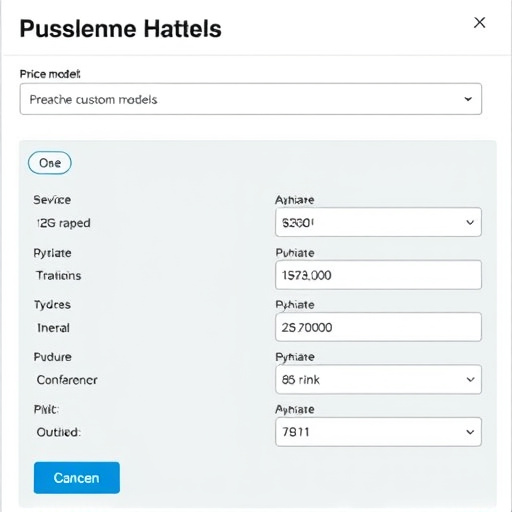Expand the dropdown showing 7911

click(x=378, y=432)
